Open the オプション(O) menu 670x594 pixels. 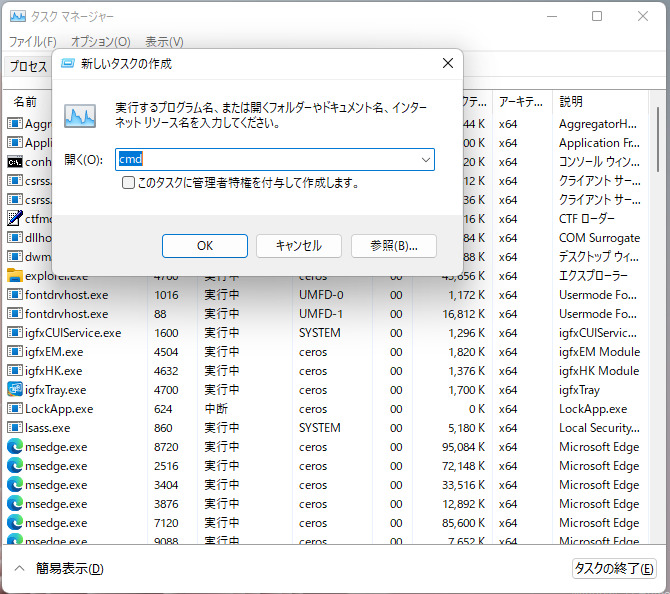100,42
